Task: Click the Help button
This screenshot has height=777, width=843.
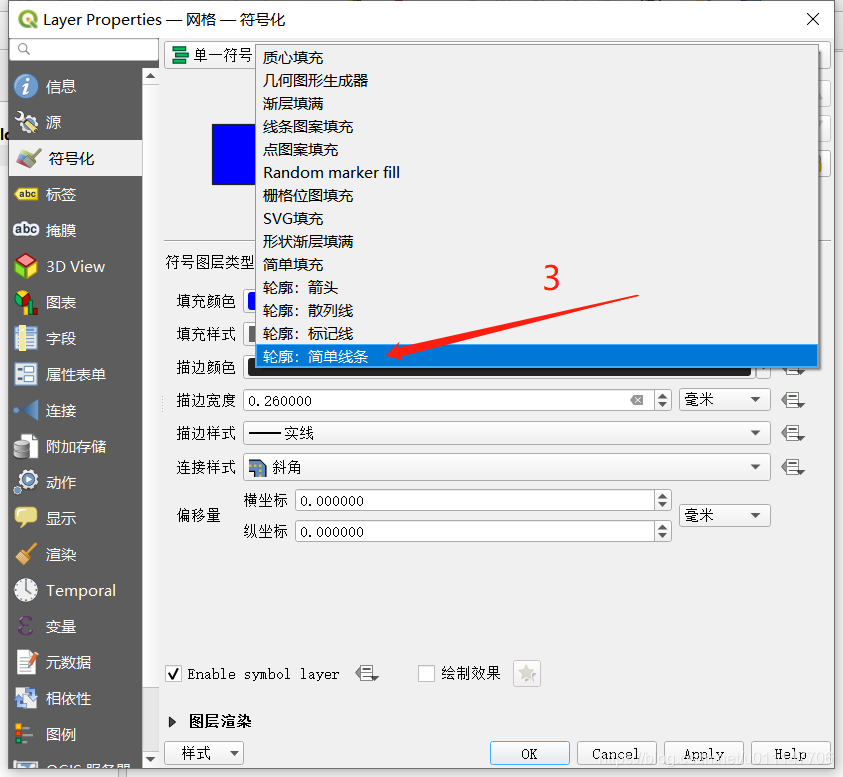Action: [791, 753]
